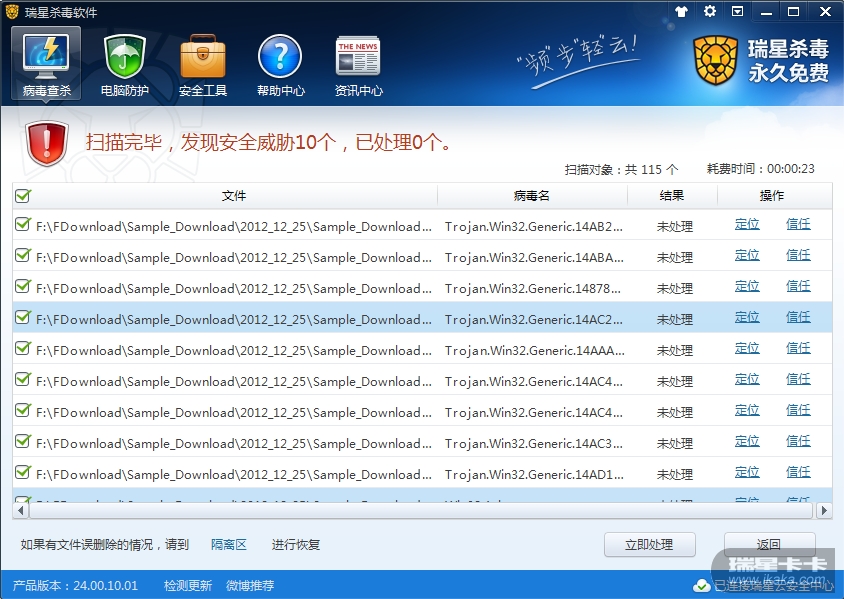Click the 立即处理 button

(650, 545)
